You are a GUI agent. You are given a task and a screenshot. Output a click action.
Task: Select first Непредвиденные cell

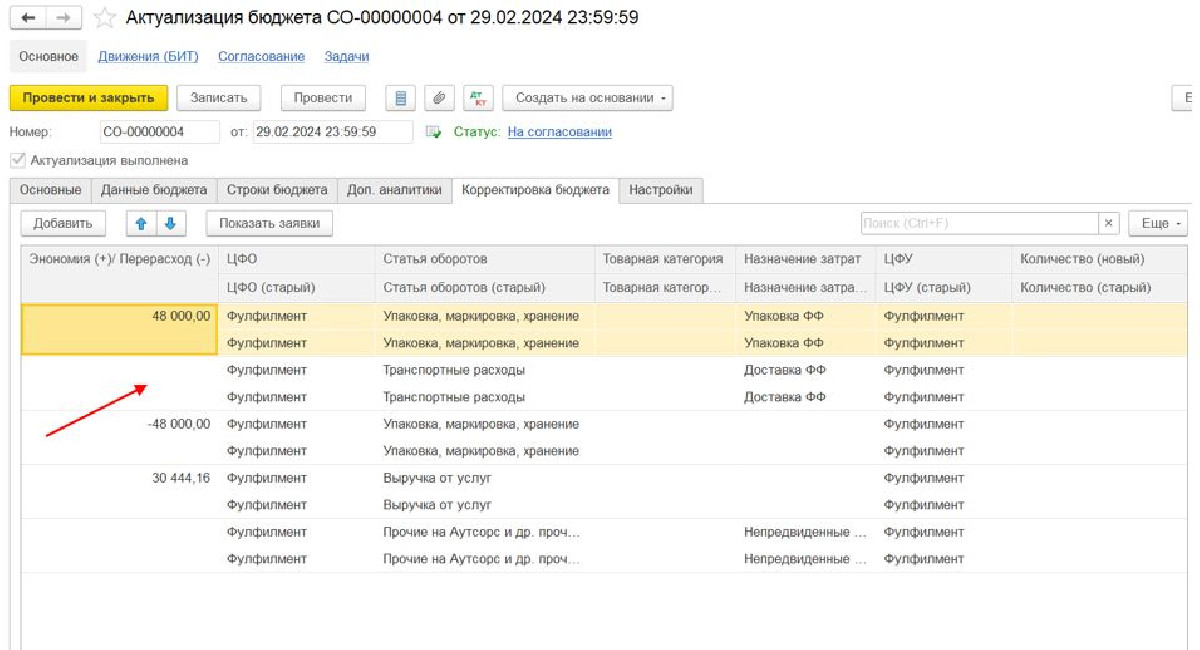806,532
